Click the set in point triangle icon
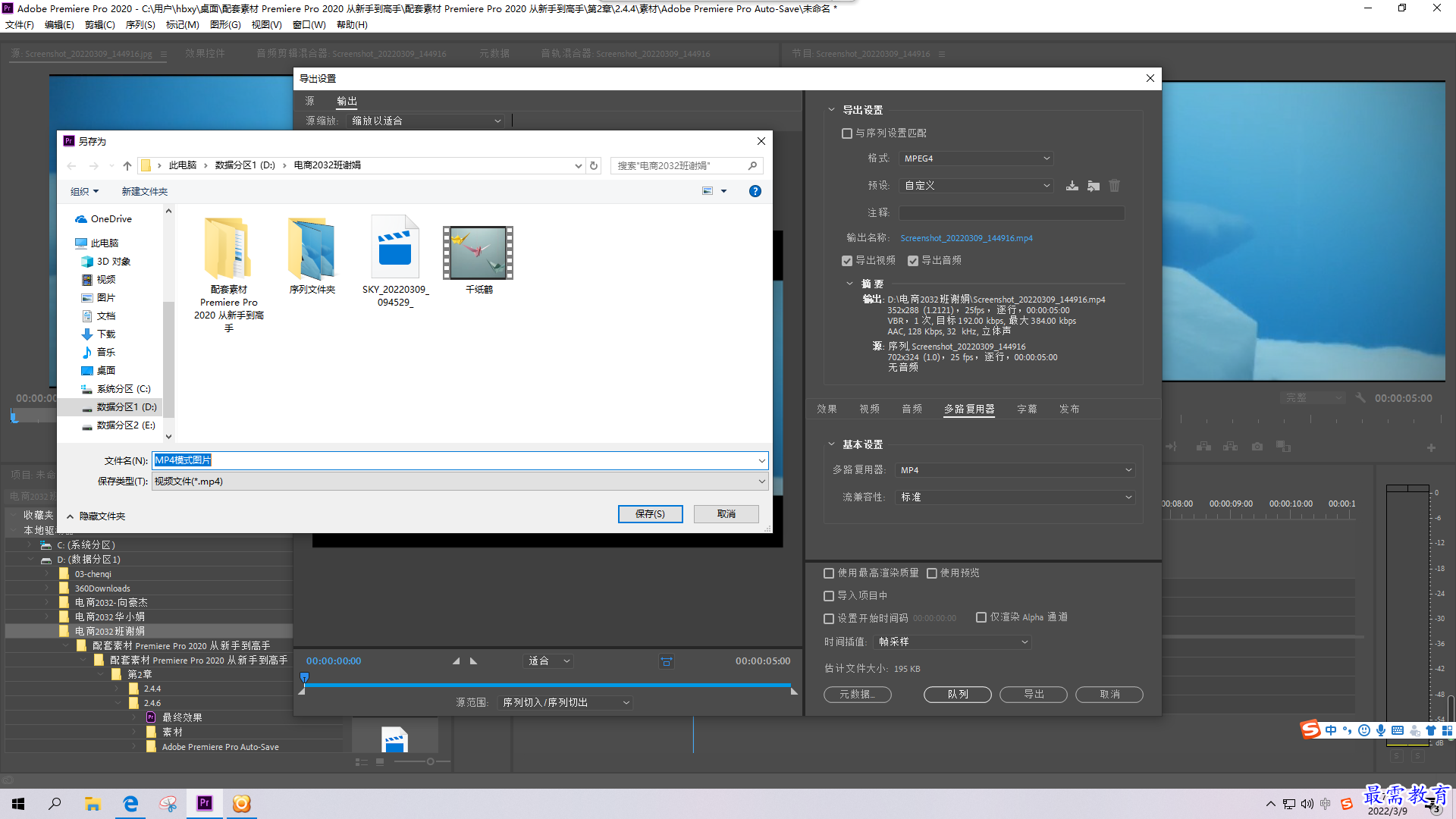Viewport: 1456px width, 819px height. click(456, 661)
